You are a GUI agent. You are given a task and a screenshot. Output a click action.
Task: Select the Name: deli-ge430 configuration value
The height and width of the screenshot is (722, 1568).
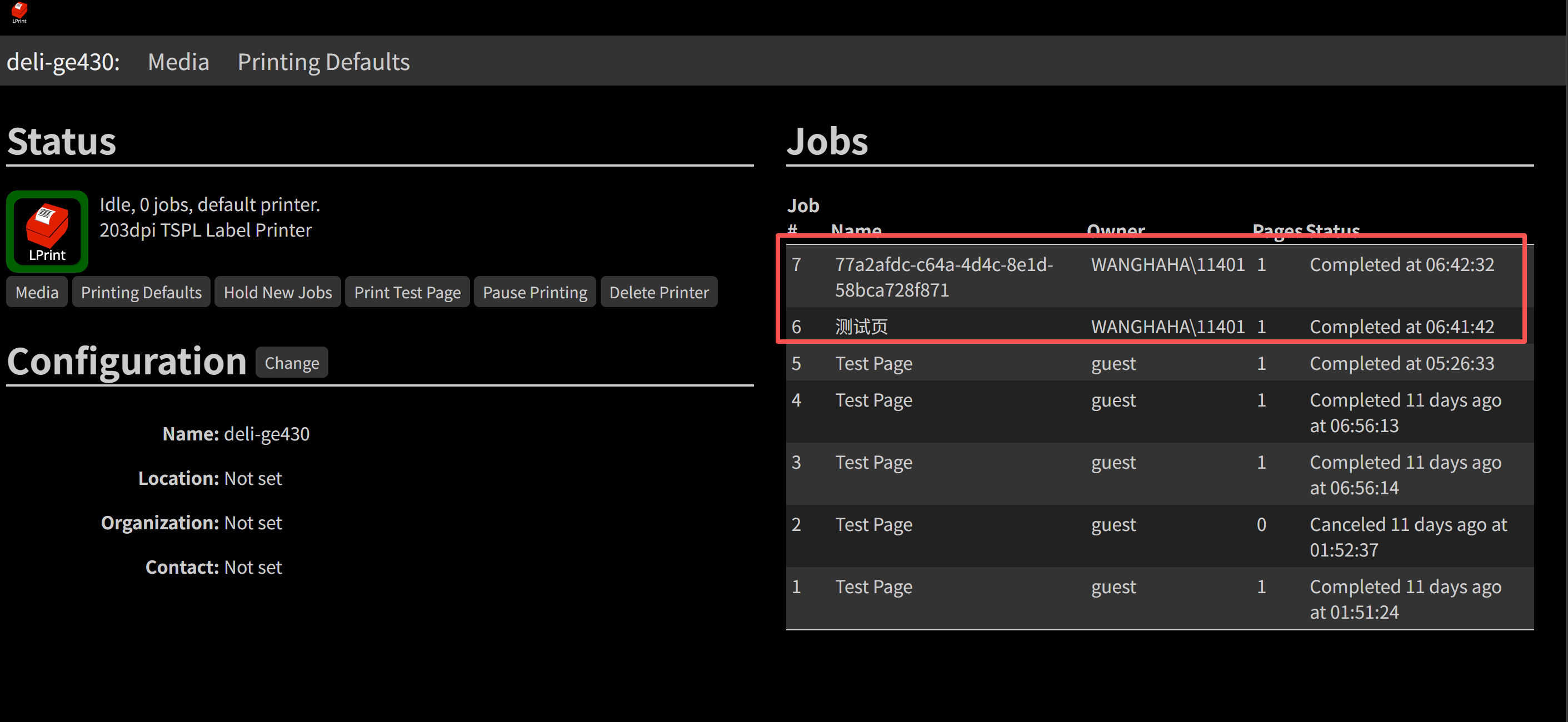[x=267, y=434]
